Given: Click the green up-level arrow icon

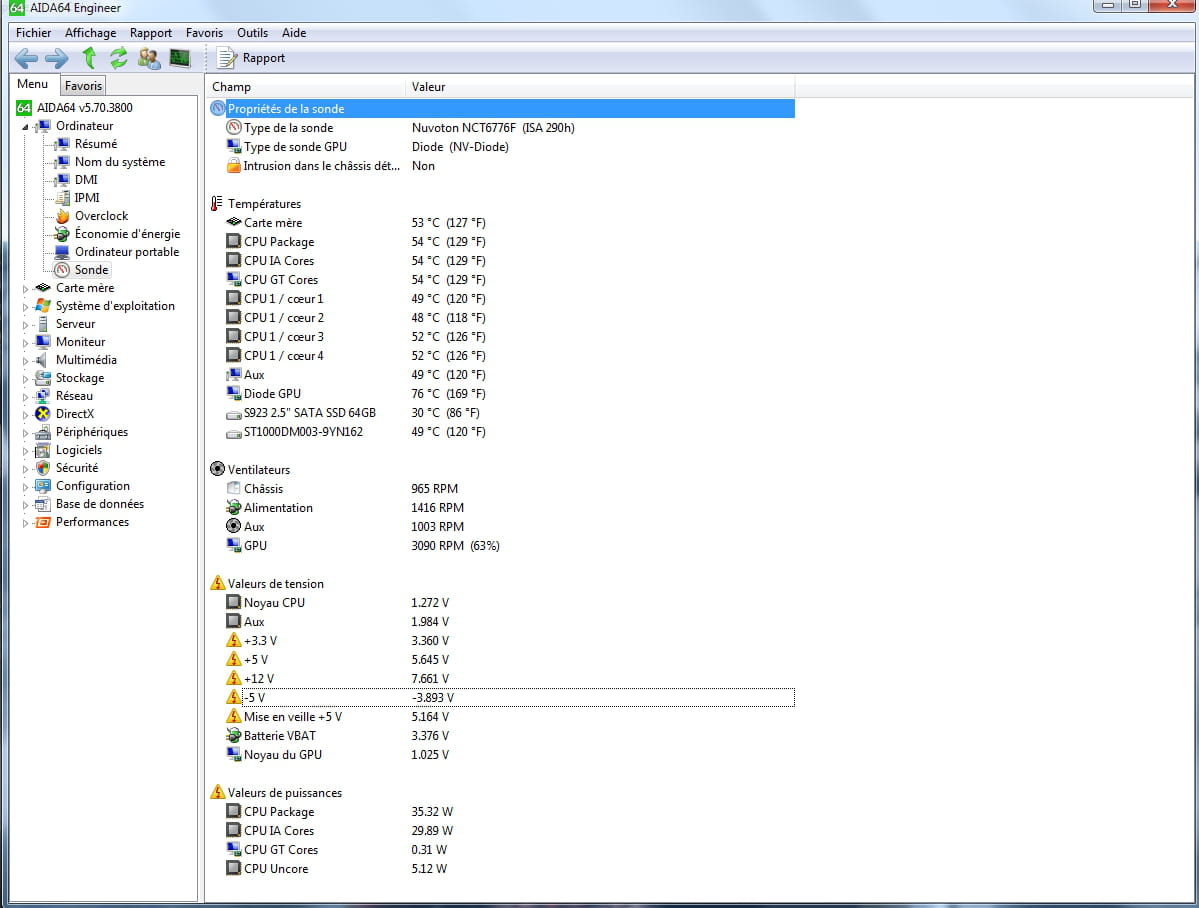Looking at the screenshot, I should point(89,58).
